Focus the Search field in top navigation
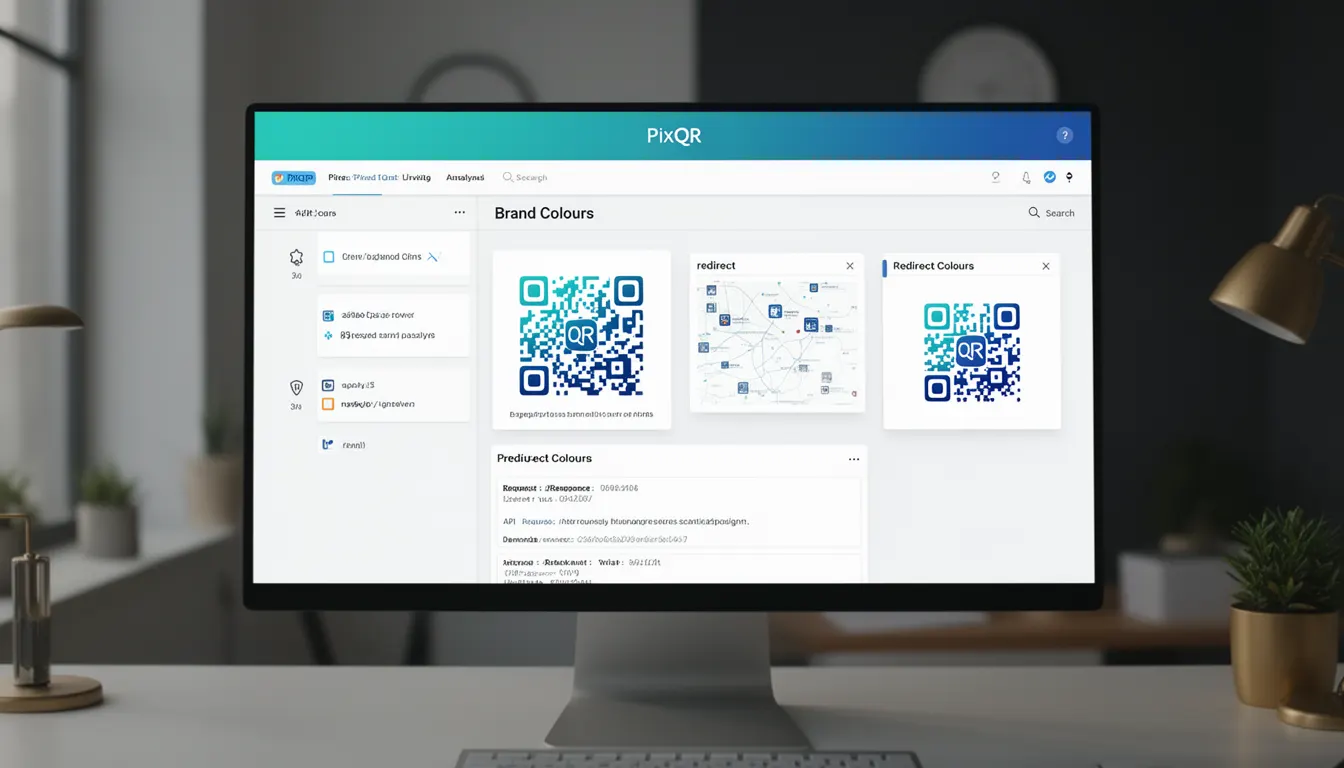The image size is (1344, 768). pos(526,178)
